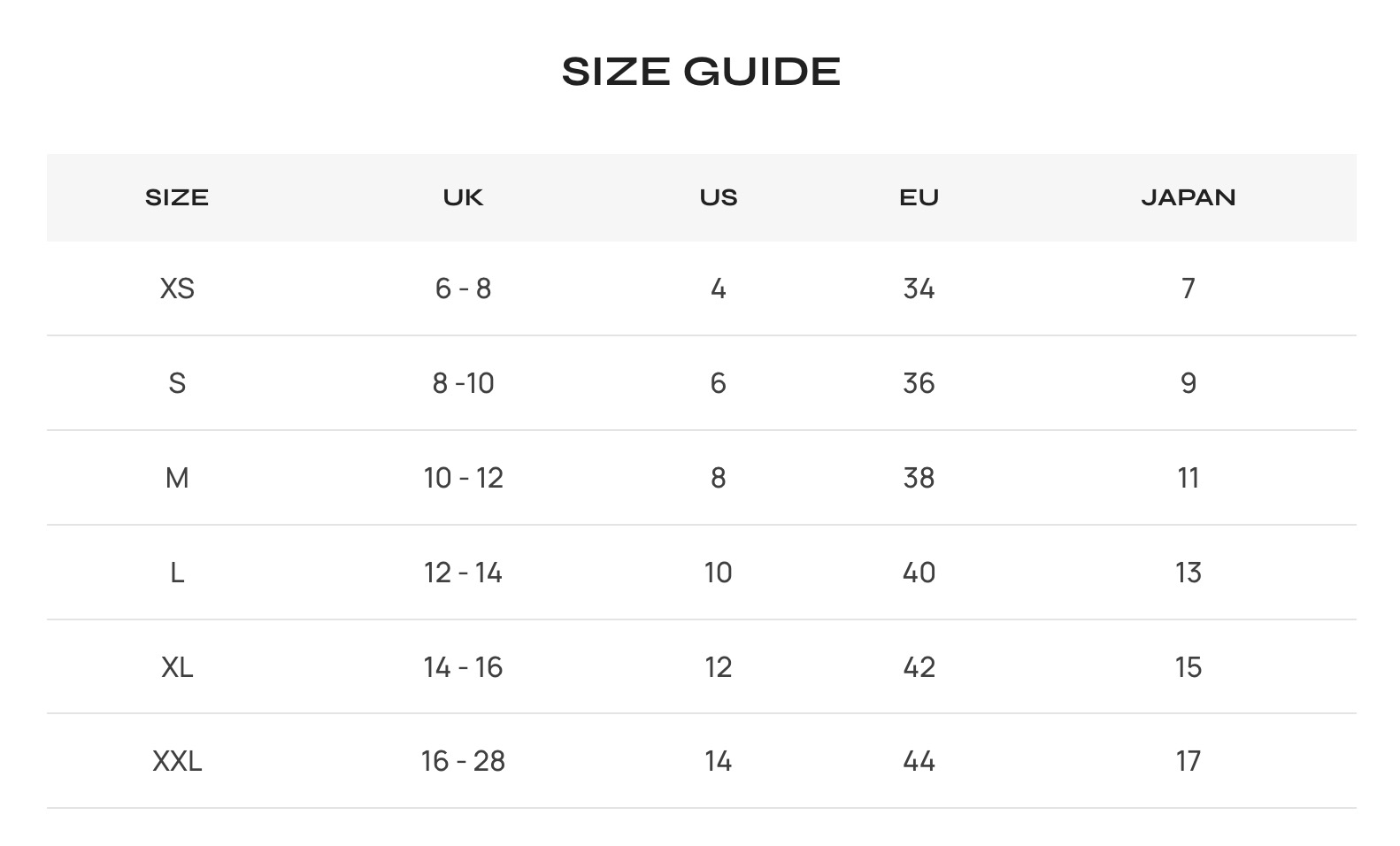Click the L size row label

[x=177, y=573]
